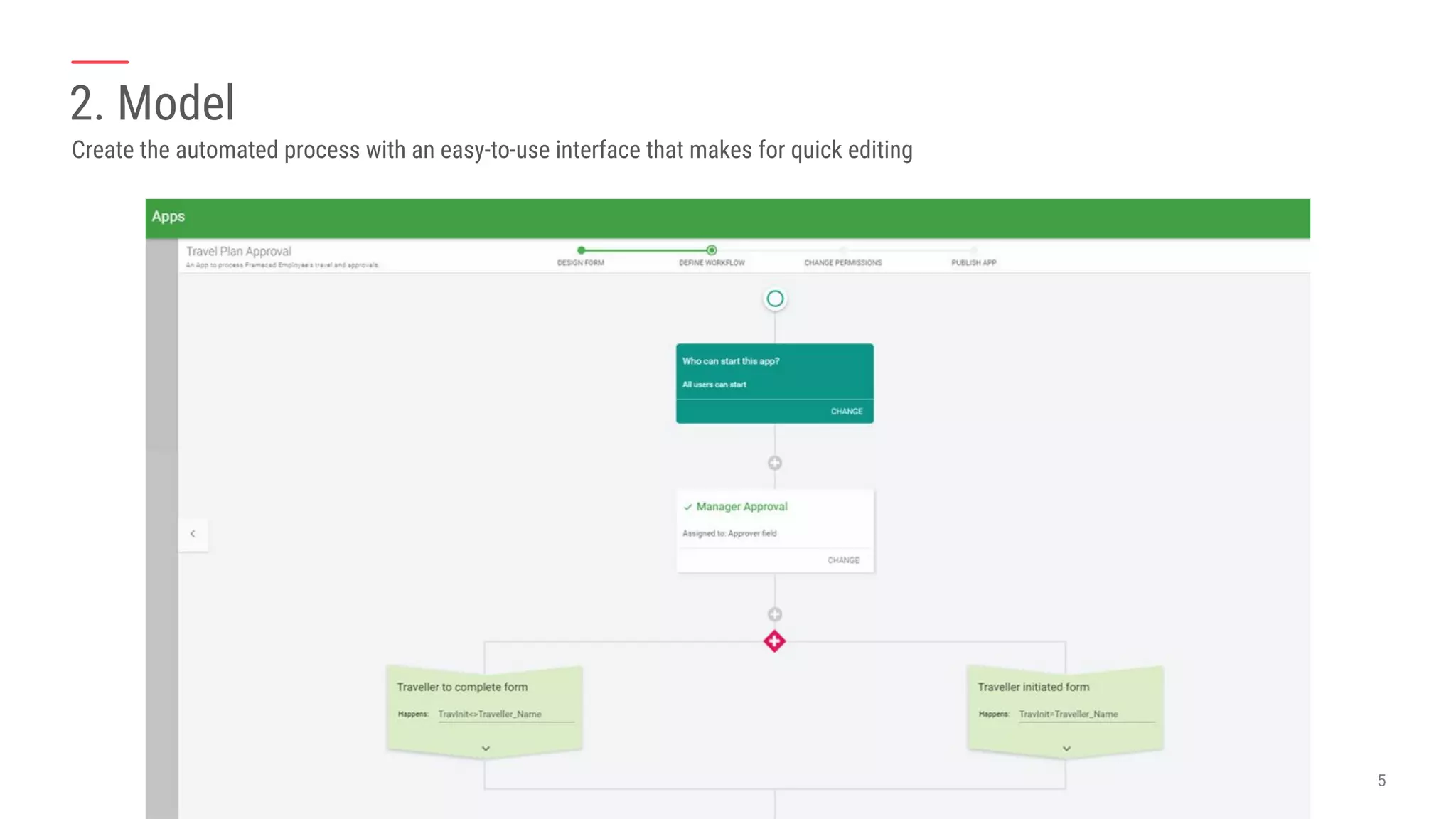The width and height of the screenshot is (1456, 819).
Task: Collapse the left side panel arrow
Action: pos(193,534)
